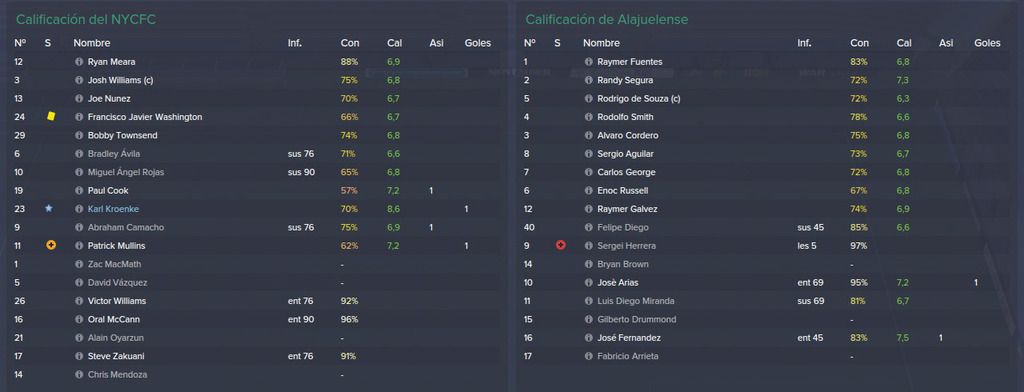
Task: Open Paul Cook's player name link
Action: [108, 191]
